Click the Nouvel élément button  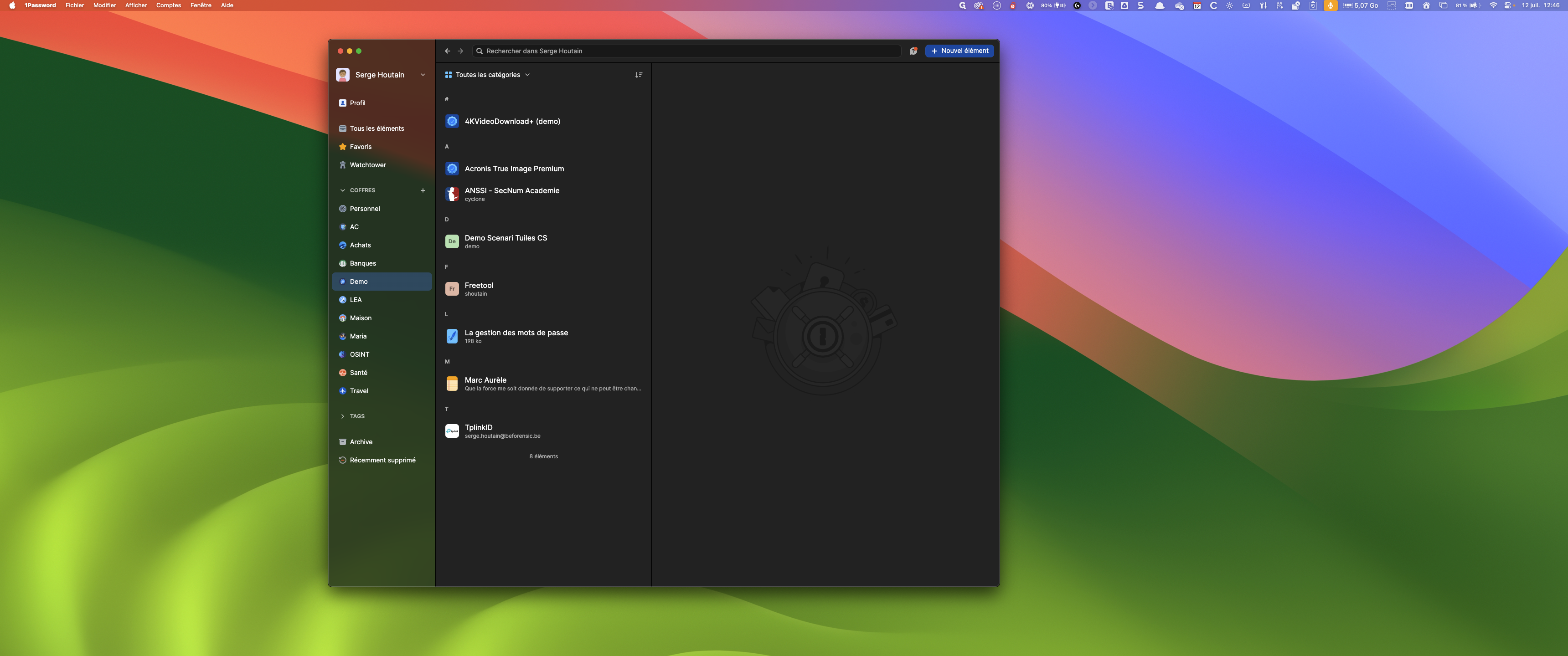tap(960, 51)
